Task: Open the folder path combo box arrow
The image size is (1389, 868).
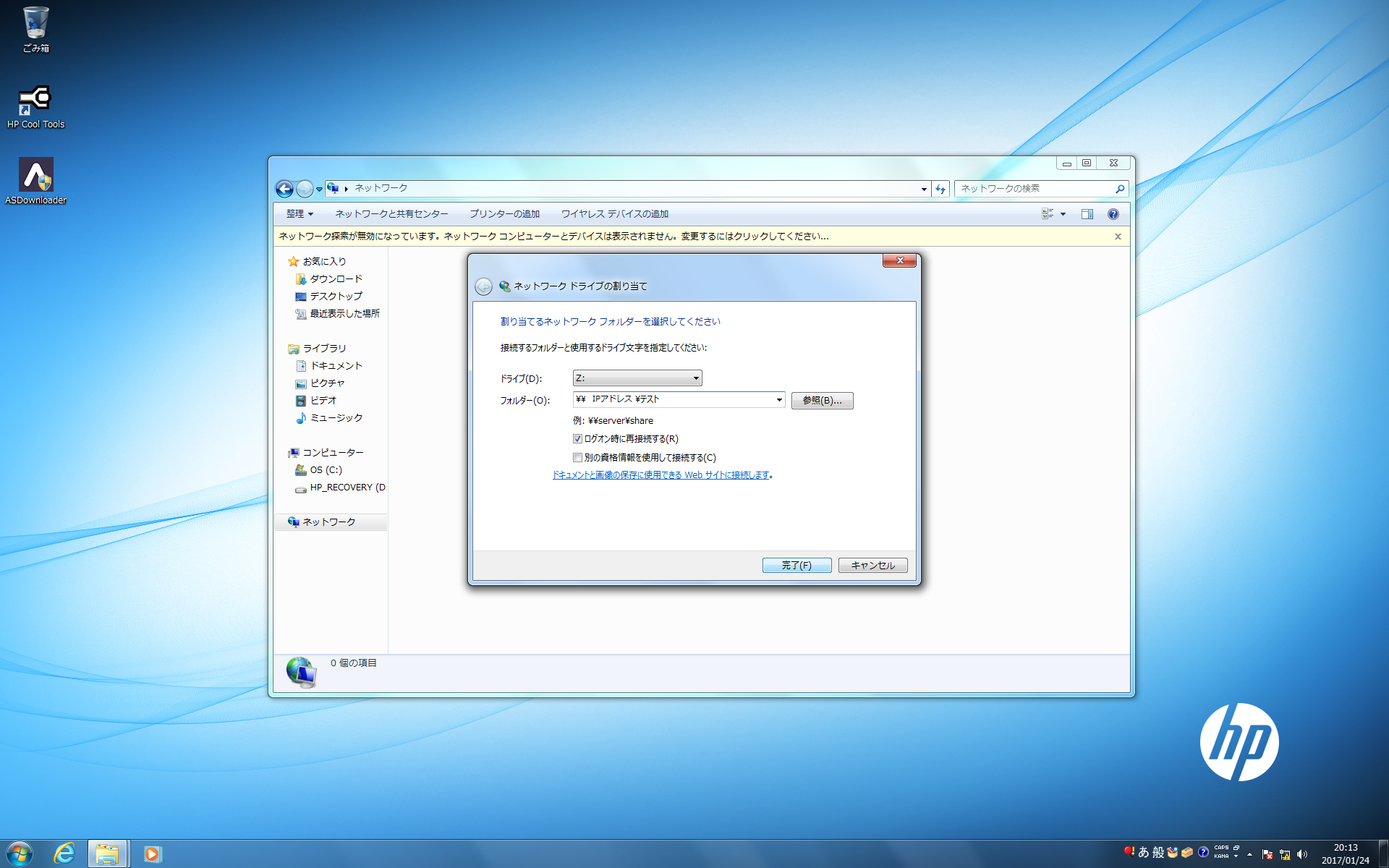Action: [778, 400]
